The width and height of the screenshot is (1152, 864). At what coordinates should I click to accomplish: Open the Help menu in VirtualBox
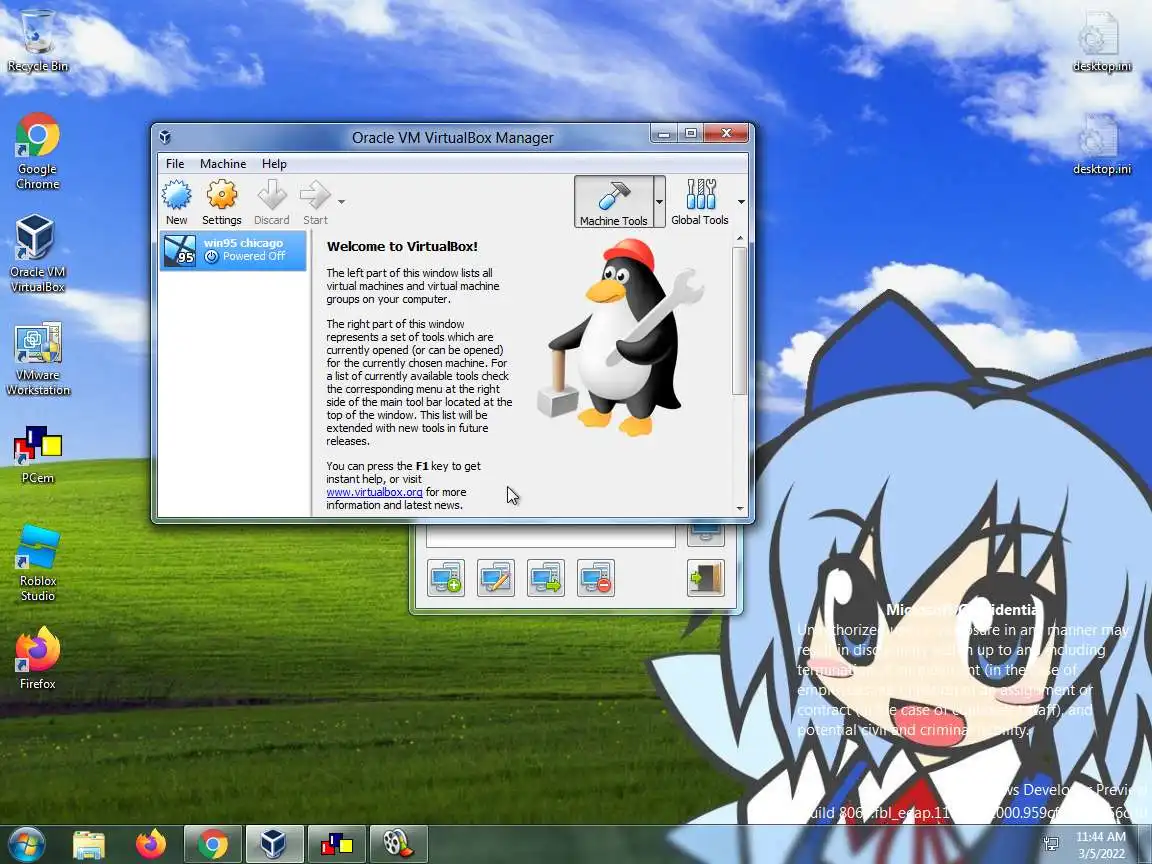pyautogui.click(x=274, y=163)
